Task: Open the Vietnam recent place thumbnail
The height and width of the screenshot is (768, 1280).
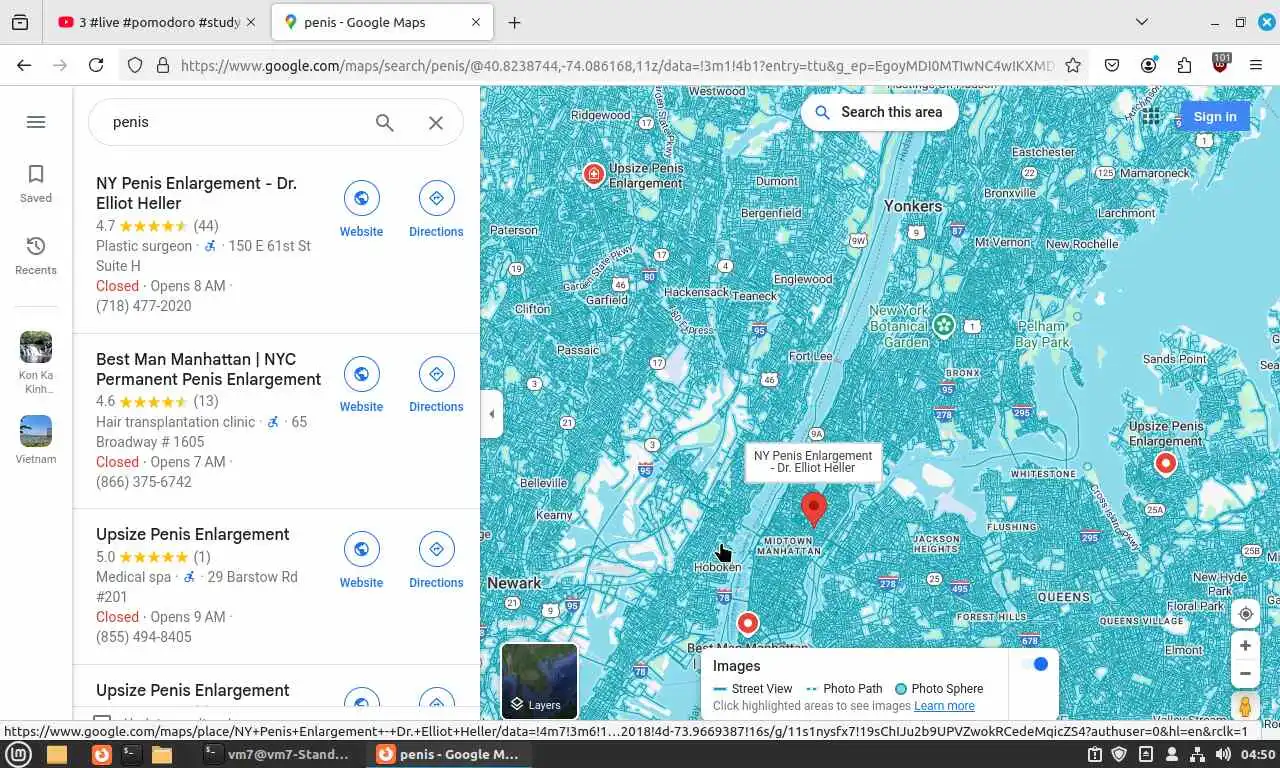Action: pos(36,431)
